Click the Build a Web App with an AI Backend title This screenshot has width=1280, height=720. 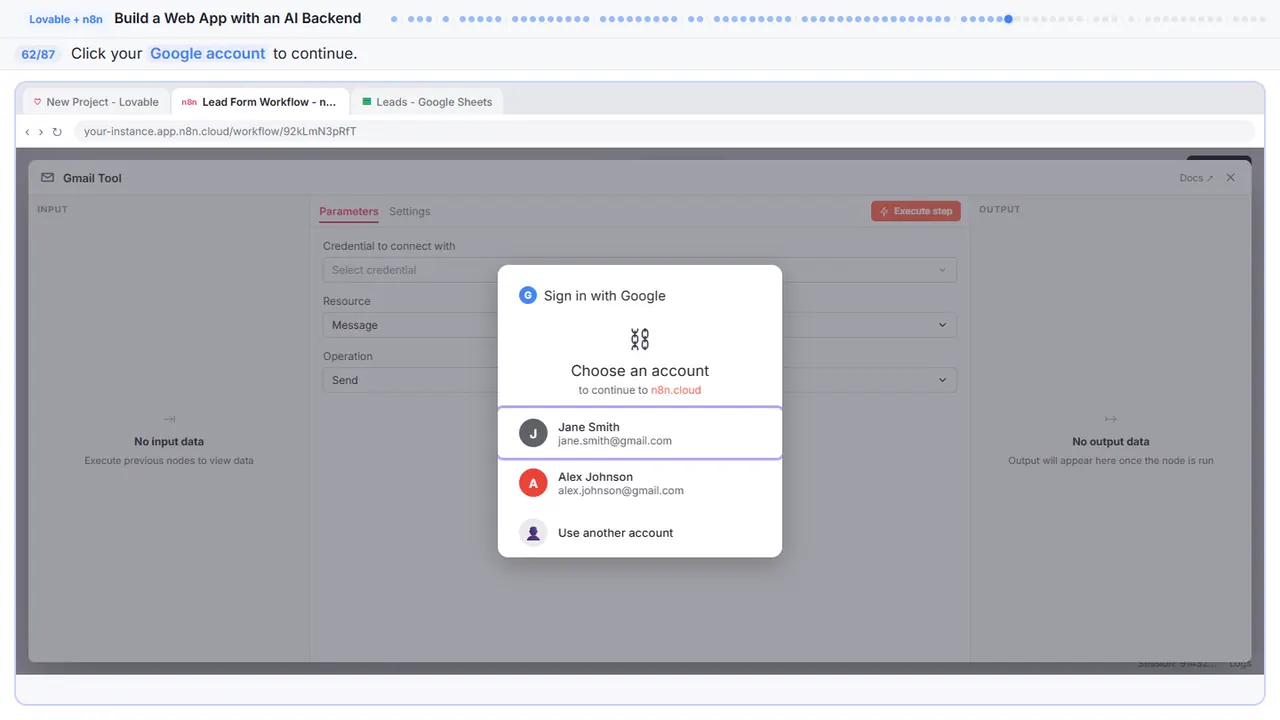(238, 18)
